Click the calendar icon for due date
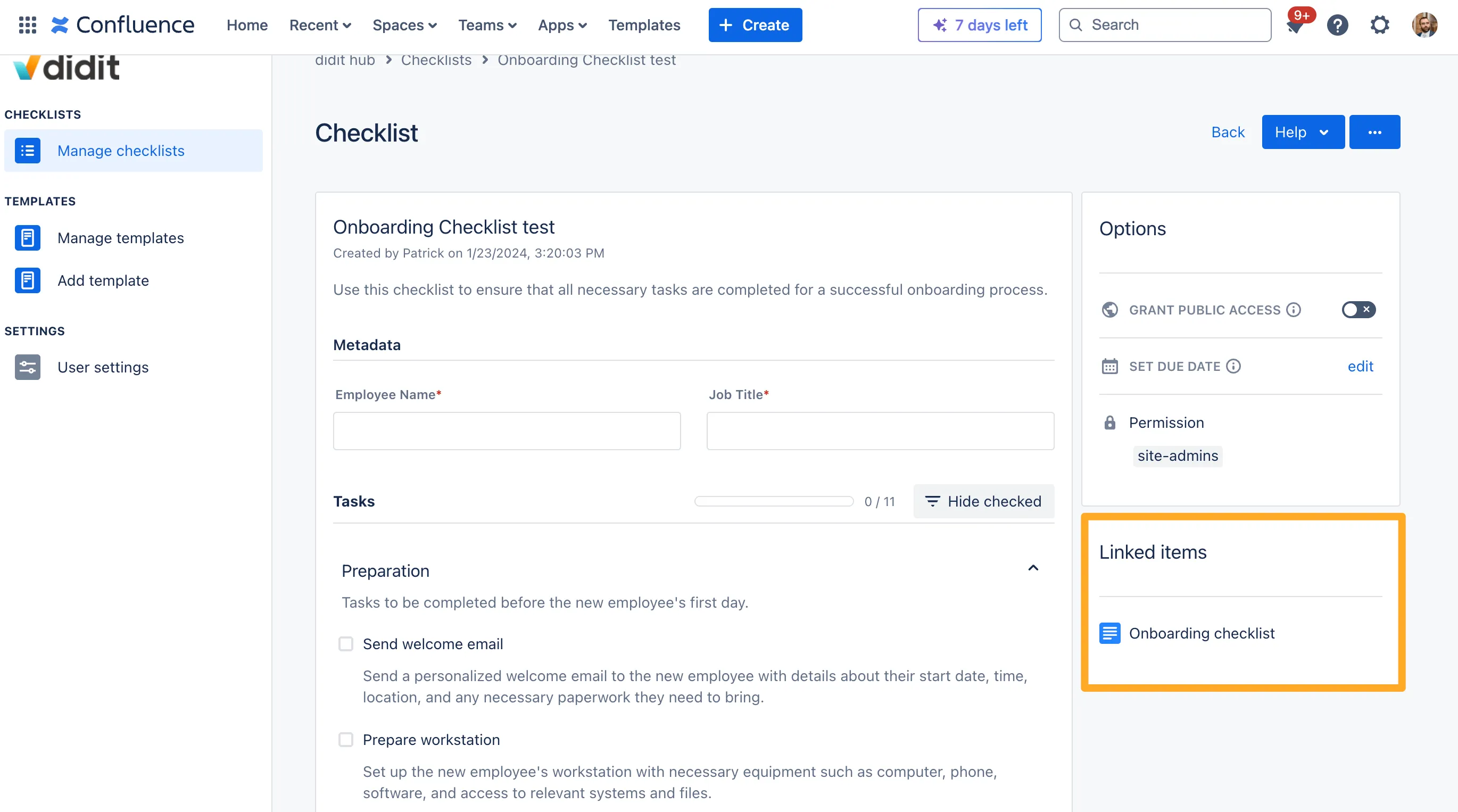Image resolution: width=1458 pixels, height=812 pixels. click(x=1110, y=366)
